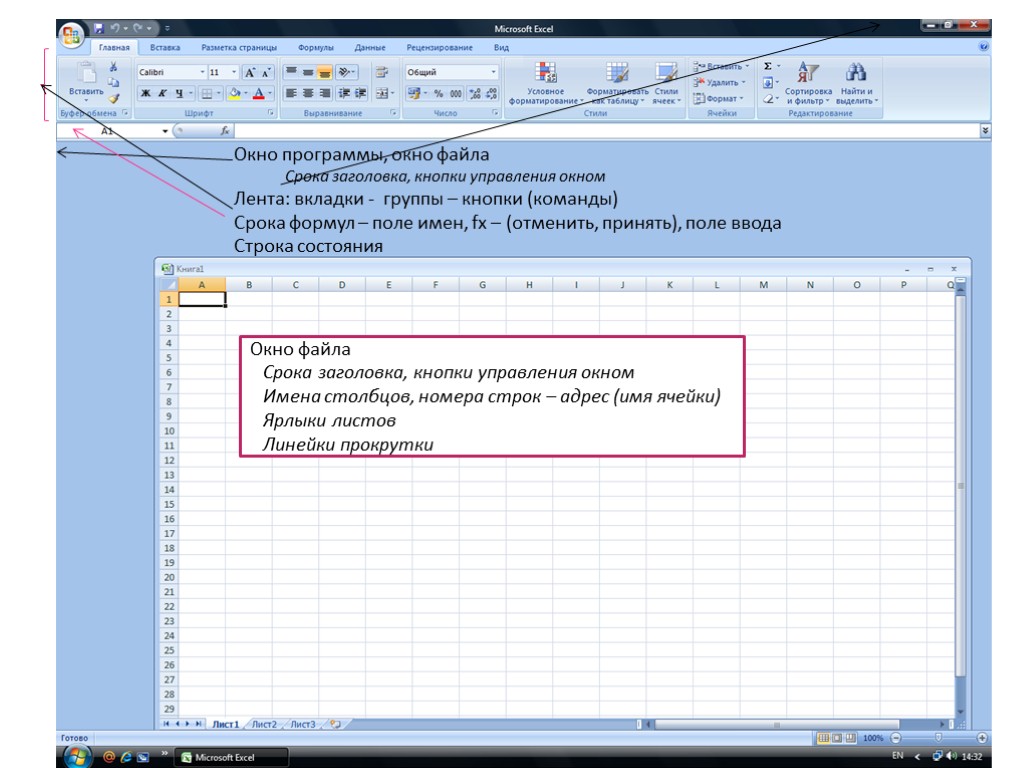Save the workbook via quick access floppy icon

click(99, 28)
